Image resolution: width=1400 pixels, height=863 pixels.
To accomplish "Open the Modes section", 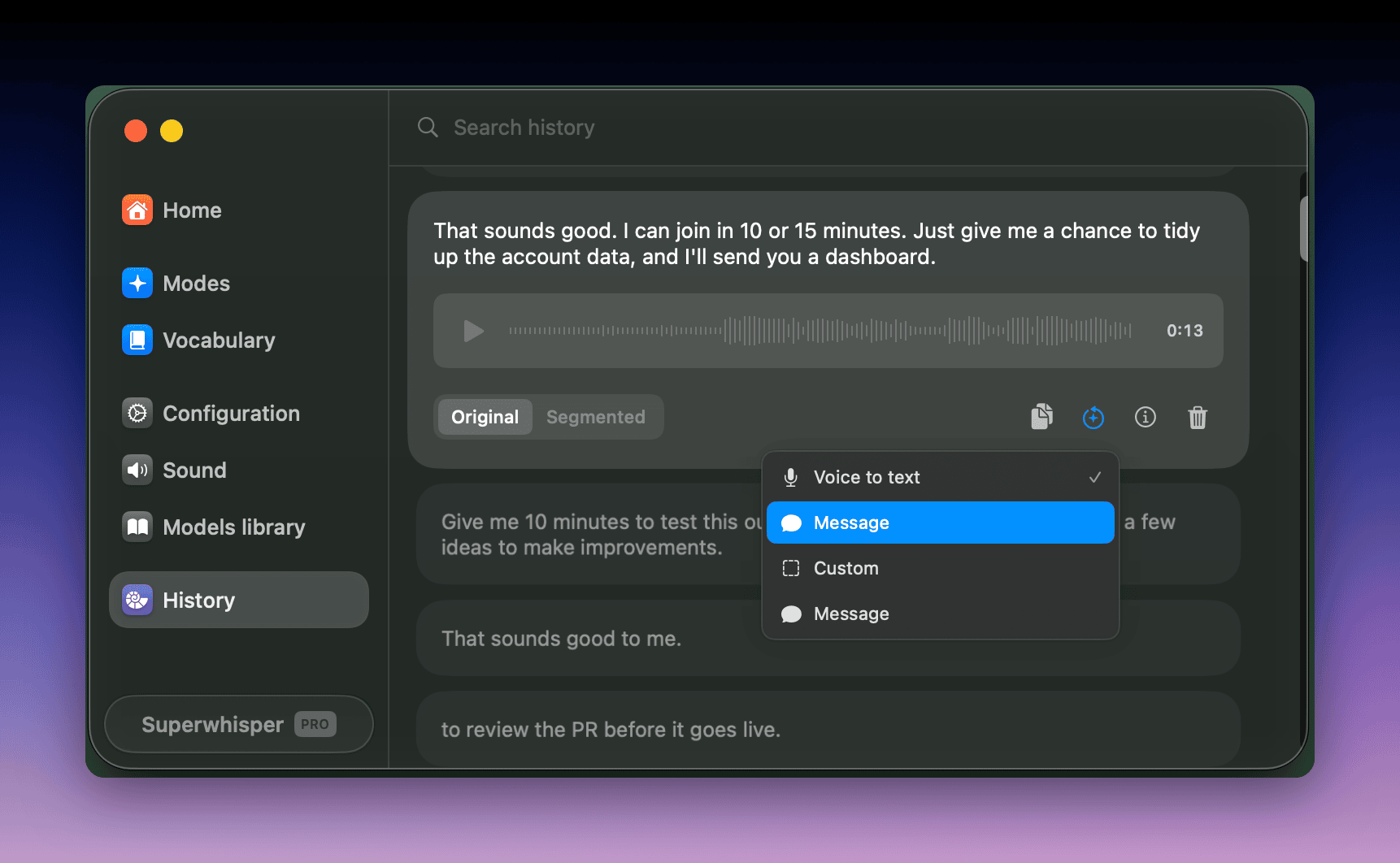I will [x=176, y=284].
